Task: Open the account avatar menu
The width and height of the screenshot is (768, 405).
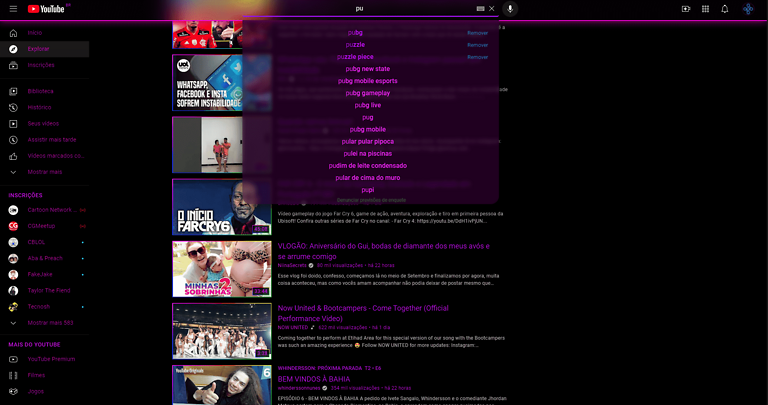Action: click(748, 9)
